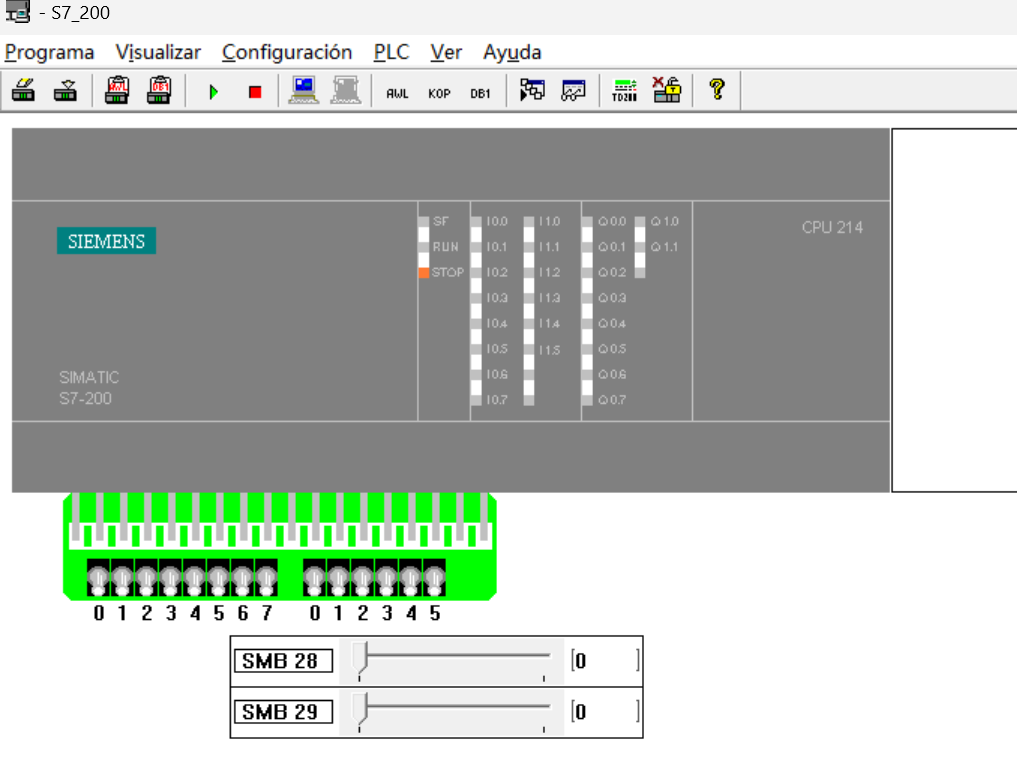Toggle switch 2 of the second input group
The width and height of the screenshot is (1017, 771).
(x=362, y=578)
